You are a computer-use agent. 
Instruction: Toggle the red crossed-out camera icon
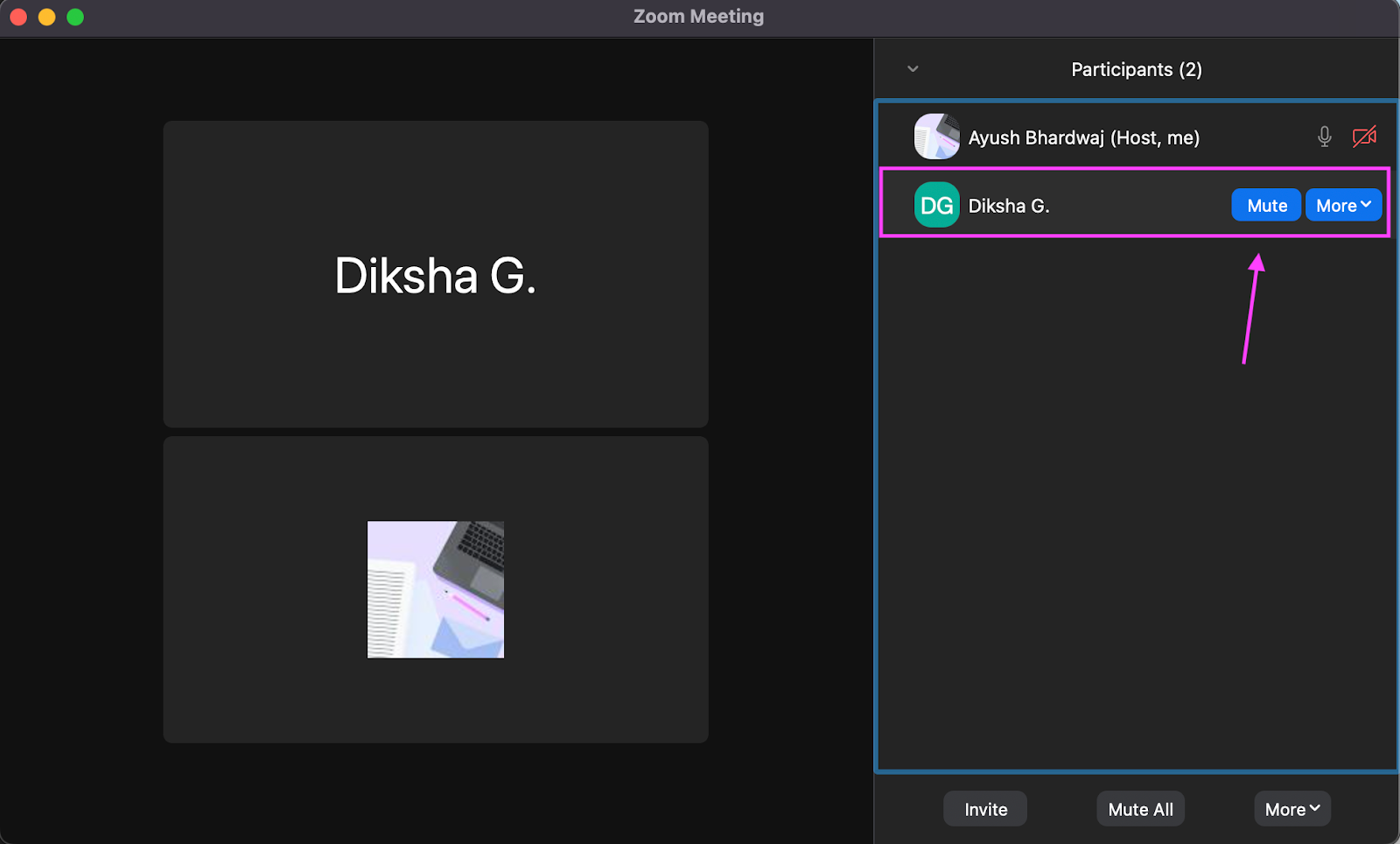[1364, 136]
